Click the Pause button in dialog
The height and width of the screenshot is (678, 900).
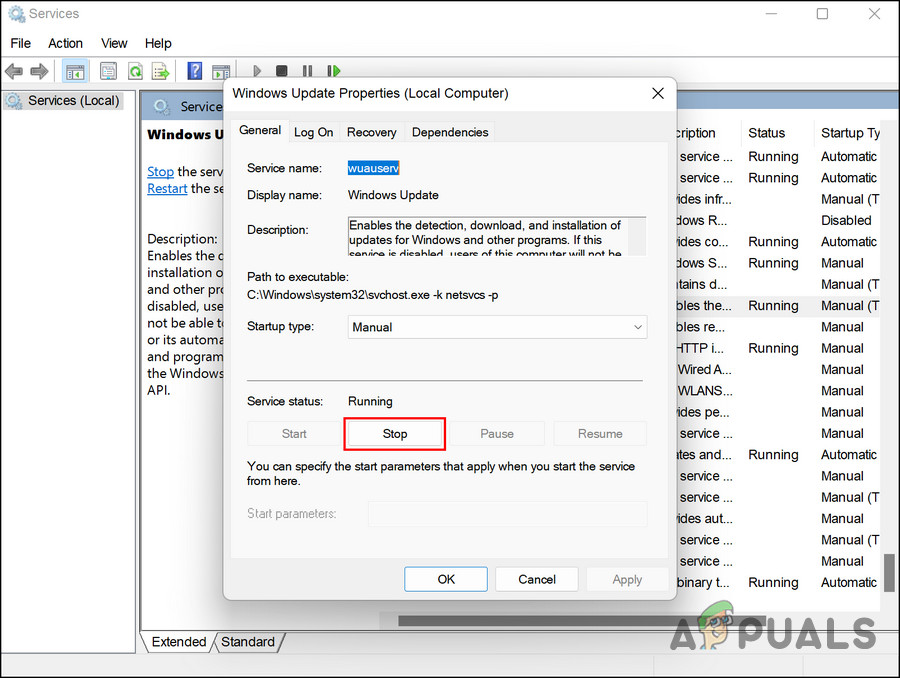(x=496, y=434)
